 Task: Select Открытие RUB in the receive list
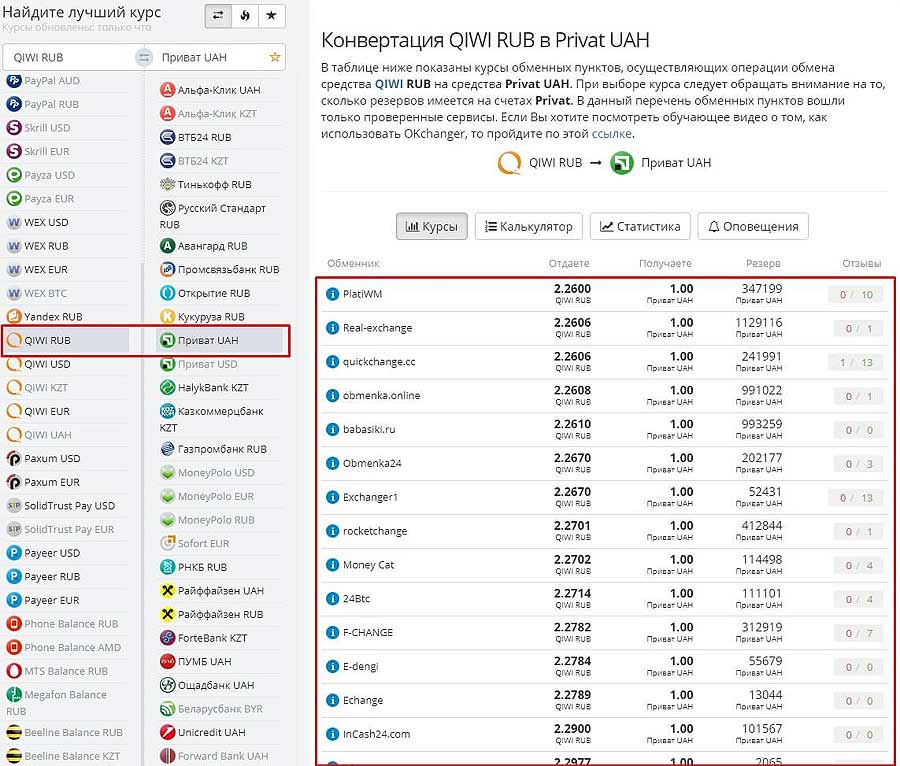pyautogui.click(x=205, y=293)
